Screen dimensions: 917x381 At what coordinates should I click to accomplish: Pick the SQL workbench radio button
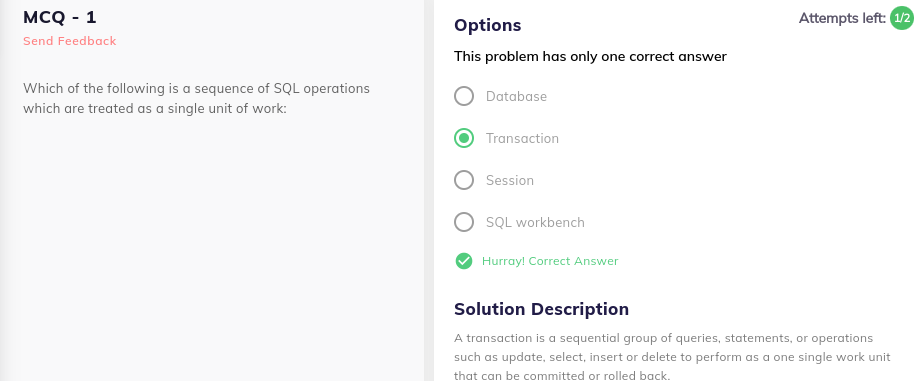tap(464, 222)
